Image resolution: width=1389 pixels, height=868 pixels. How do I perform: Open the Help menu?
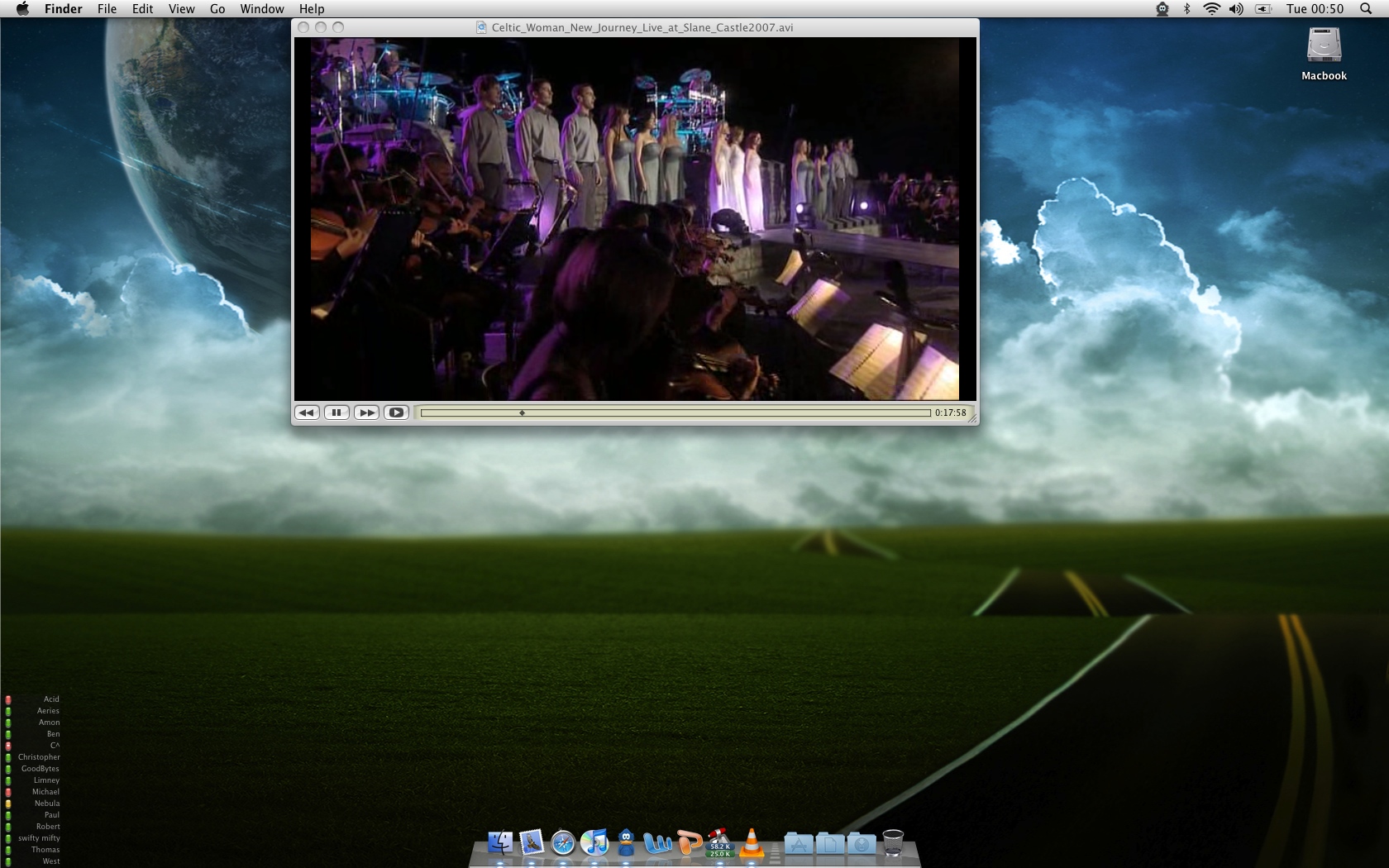pos(312,8)
